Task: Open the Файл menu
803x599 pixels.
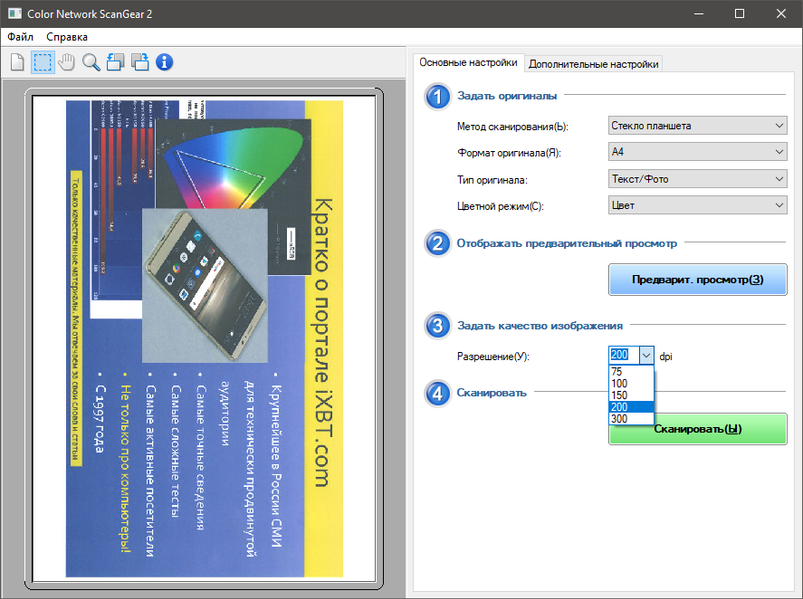Action: 20,37
